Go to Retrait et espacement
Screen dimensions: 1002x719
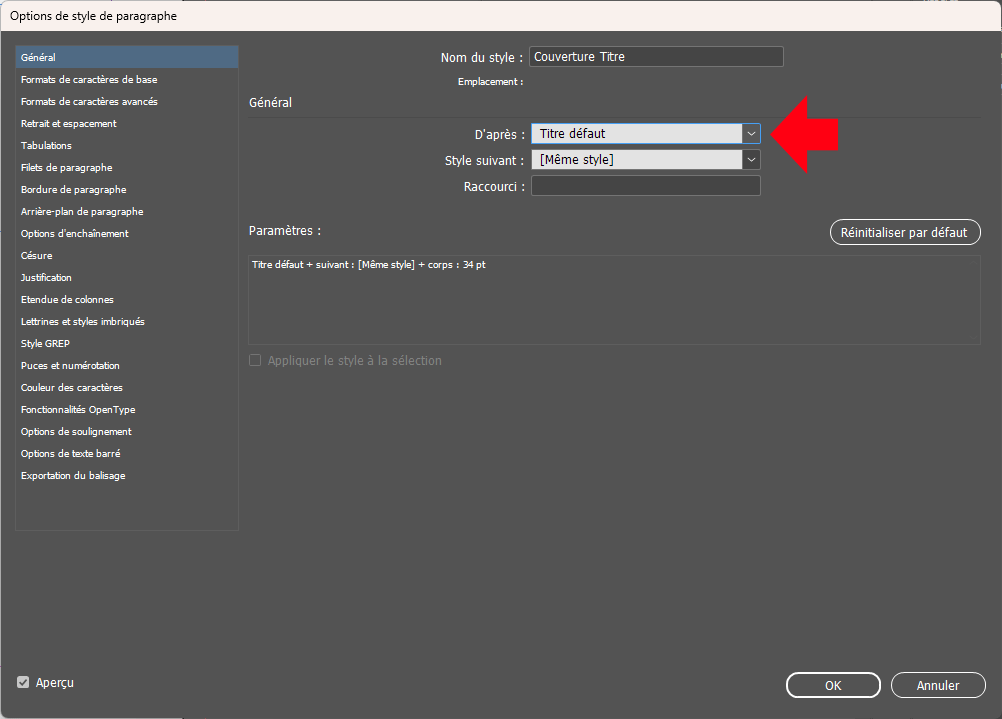click(x=69, y=124)
